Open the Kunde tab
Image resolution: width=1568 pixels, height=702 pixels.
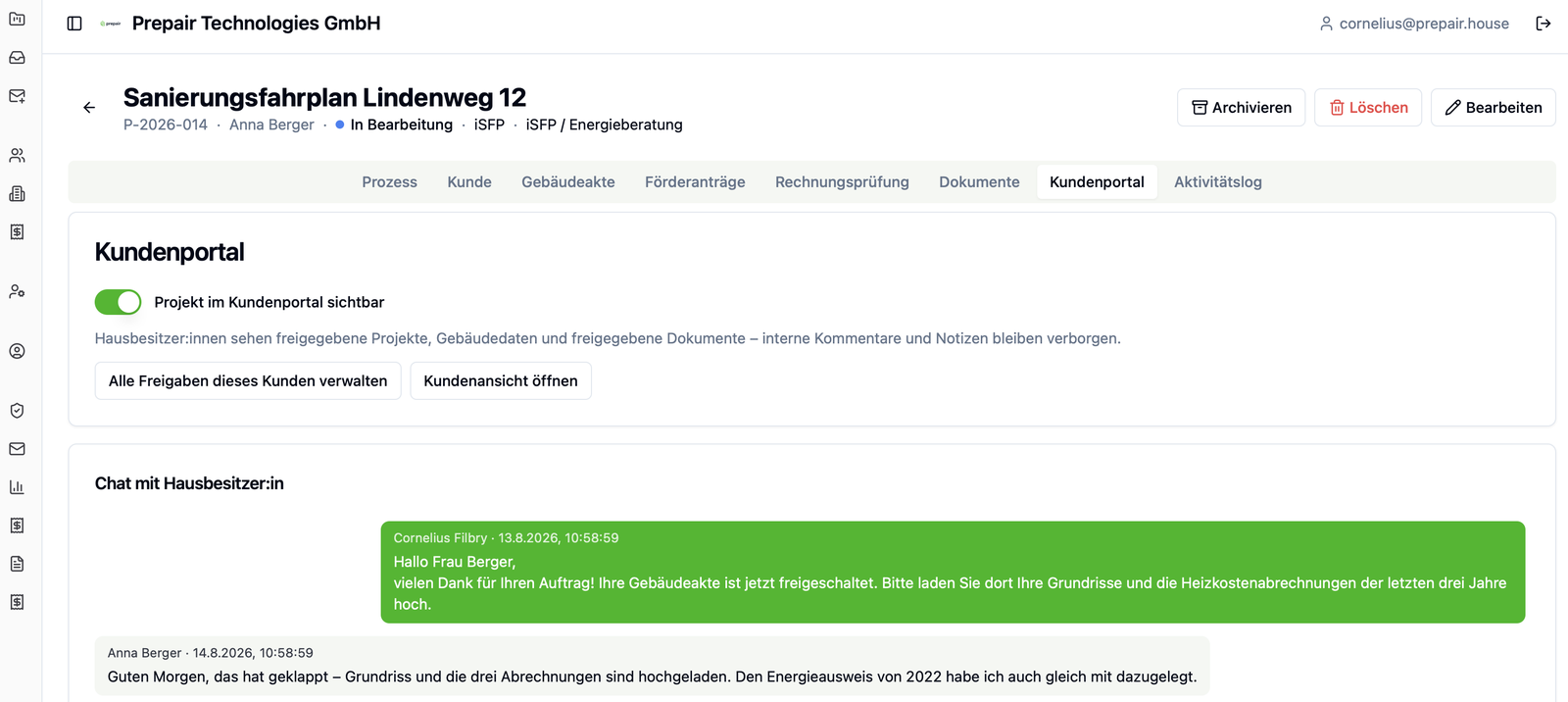(x=469, y=182)
